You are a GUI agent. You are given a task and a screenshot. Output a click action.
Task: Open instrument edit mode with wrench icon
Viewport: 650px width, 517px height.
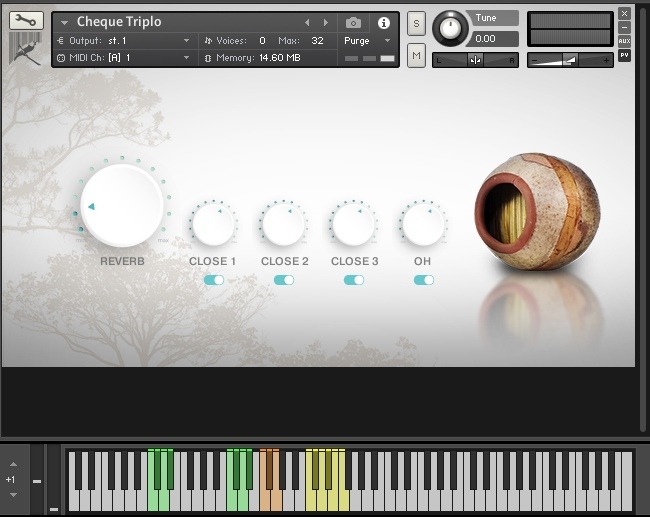pyautogui.click(x=26, y=20)
